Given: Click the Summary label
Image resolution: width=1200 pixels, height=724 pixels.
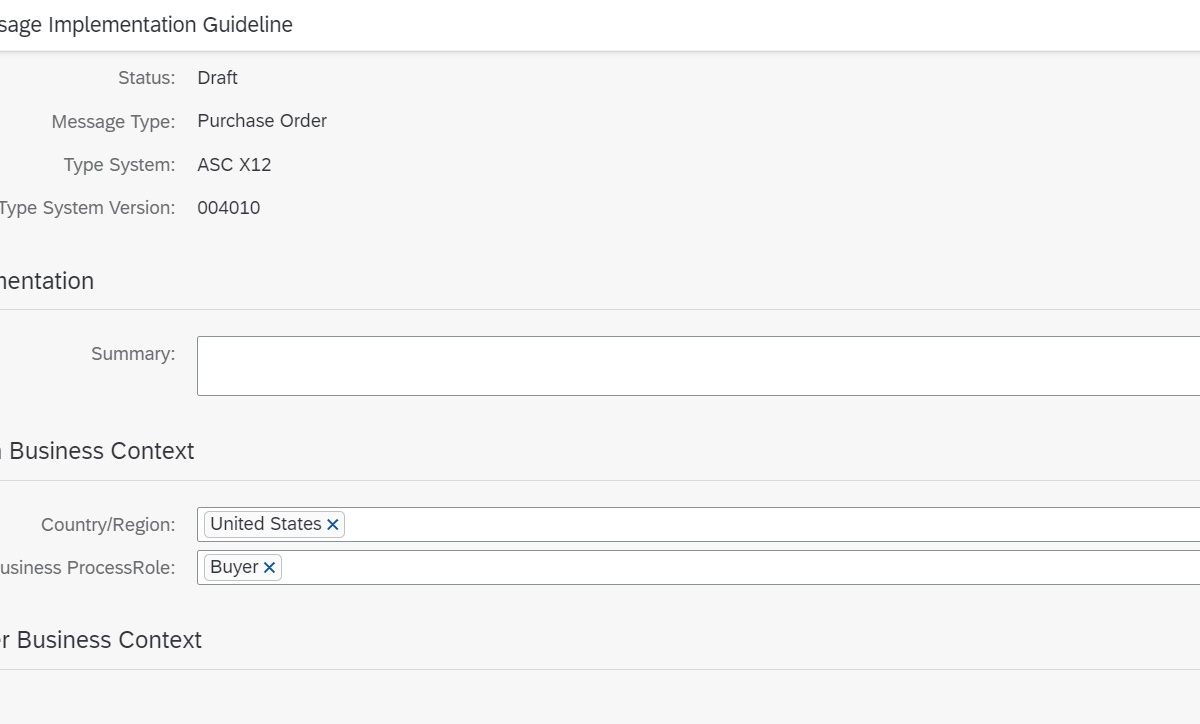Looking at the screenshot, I should [x=132, y=354].
